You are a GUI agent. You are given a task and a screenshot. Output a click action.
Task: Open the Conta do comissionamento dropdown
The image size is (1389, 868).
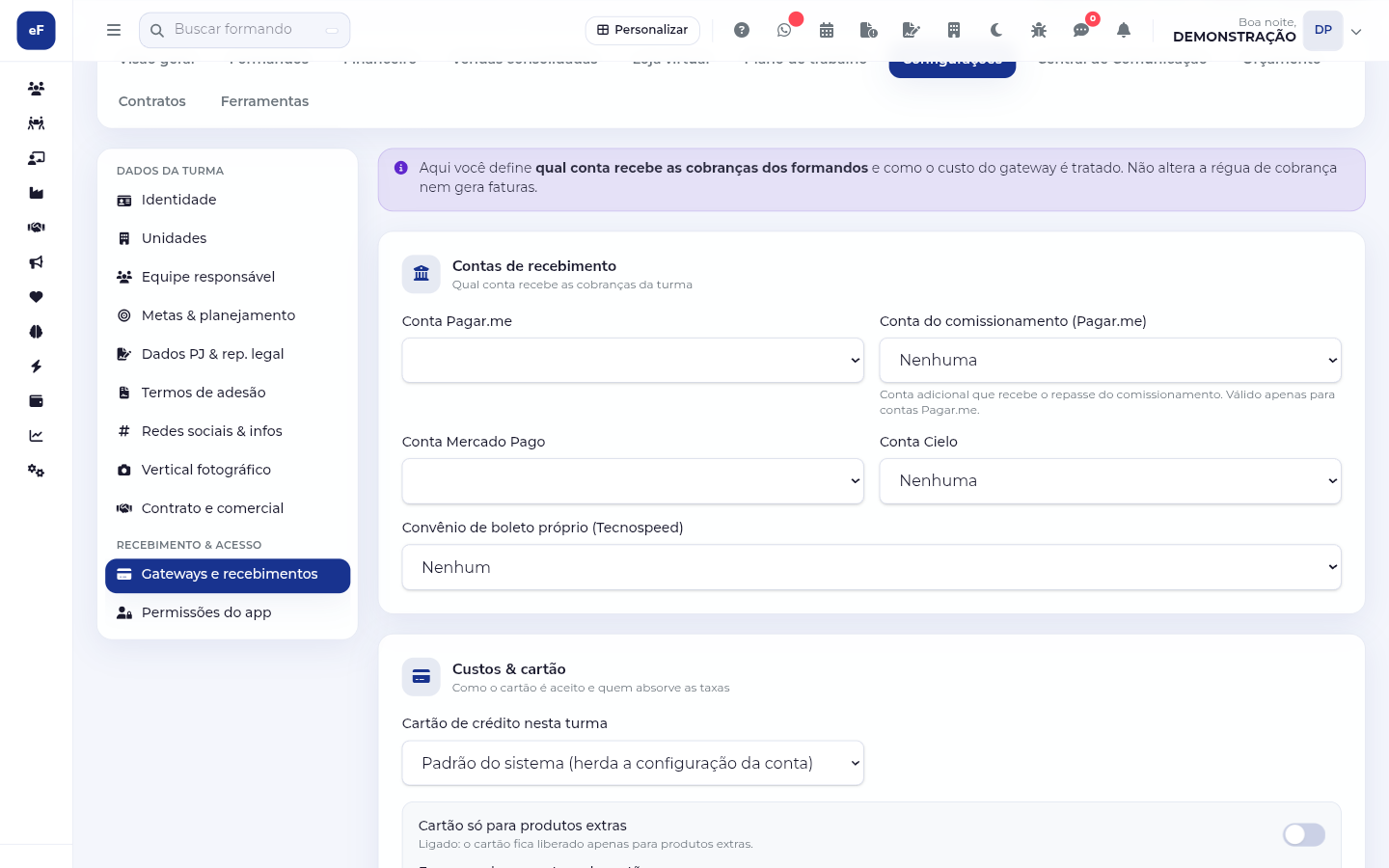tap(1110, 360)
